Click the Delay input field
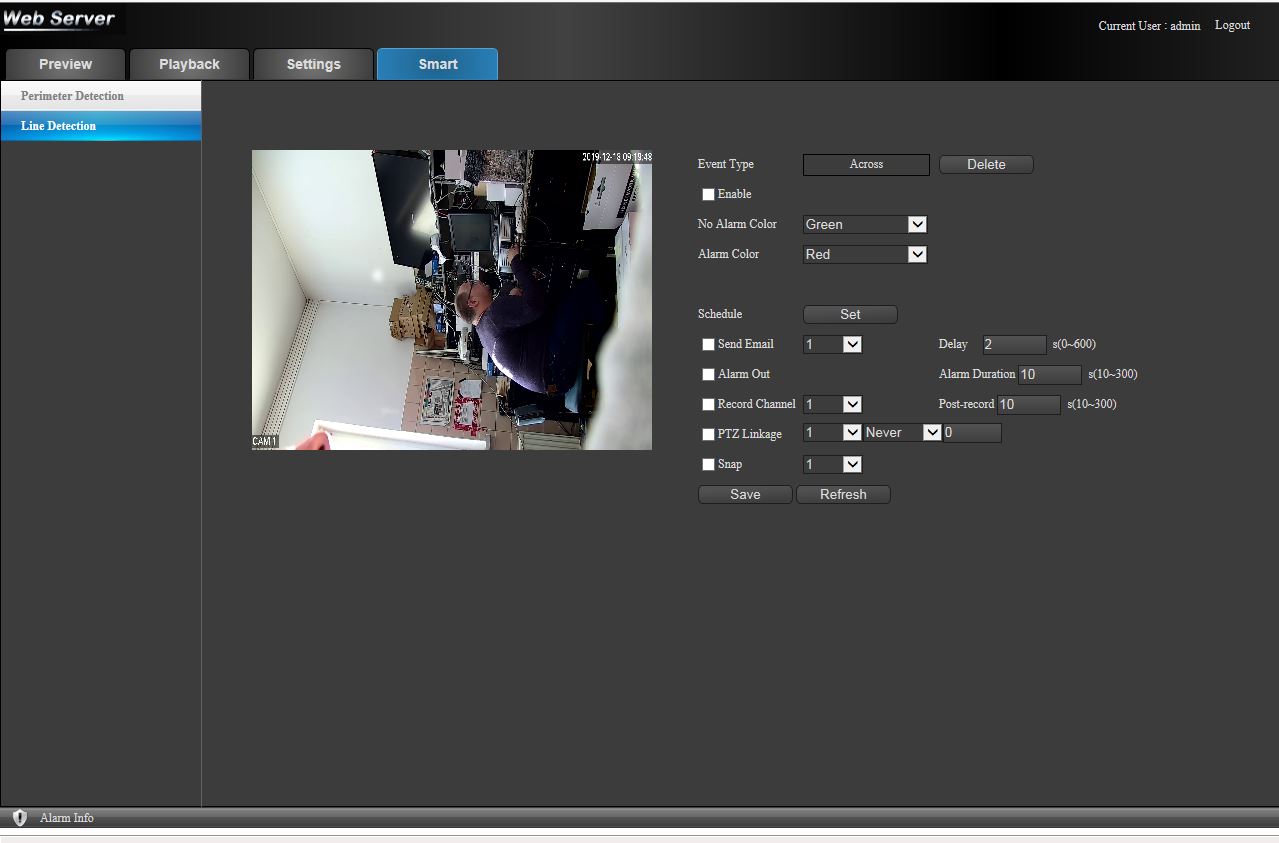Viewport: 1279px width, 843px height. click(1014, 345)
